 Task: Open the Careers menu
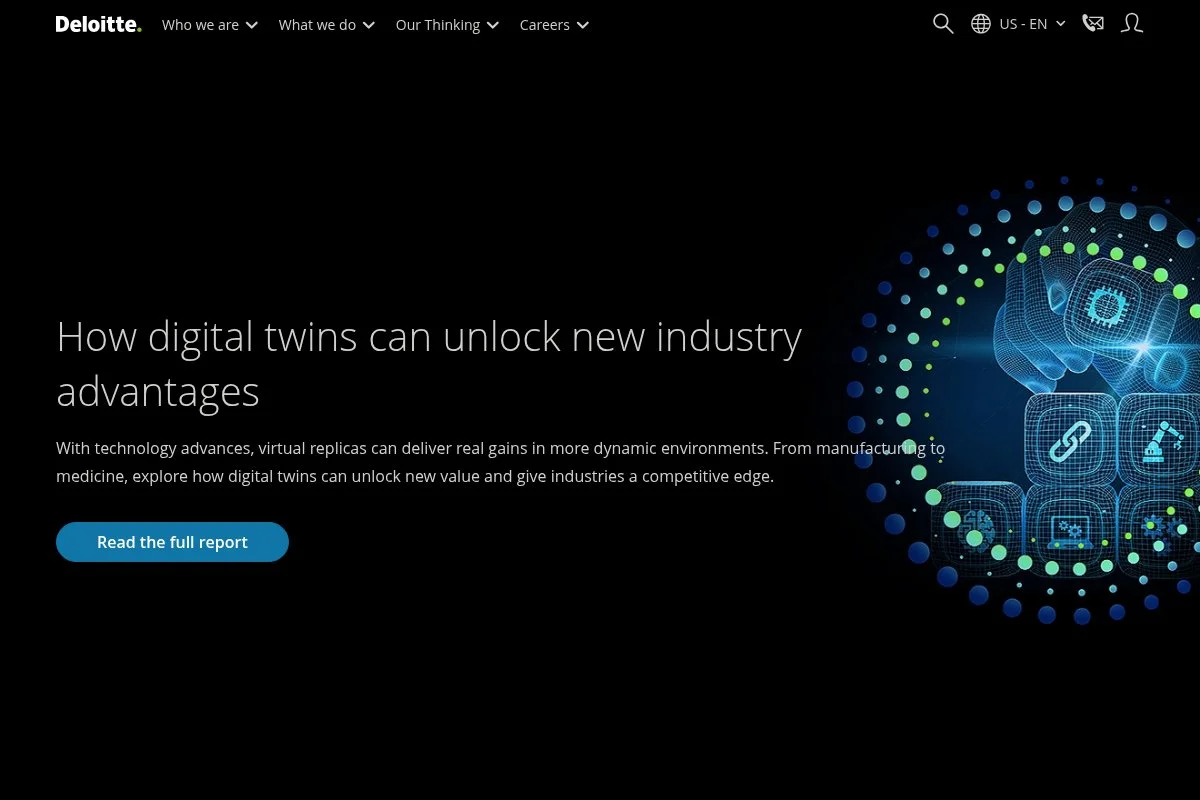(x=545, y=25)
